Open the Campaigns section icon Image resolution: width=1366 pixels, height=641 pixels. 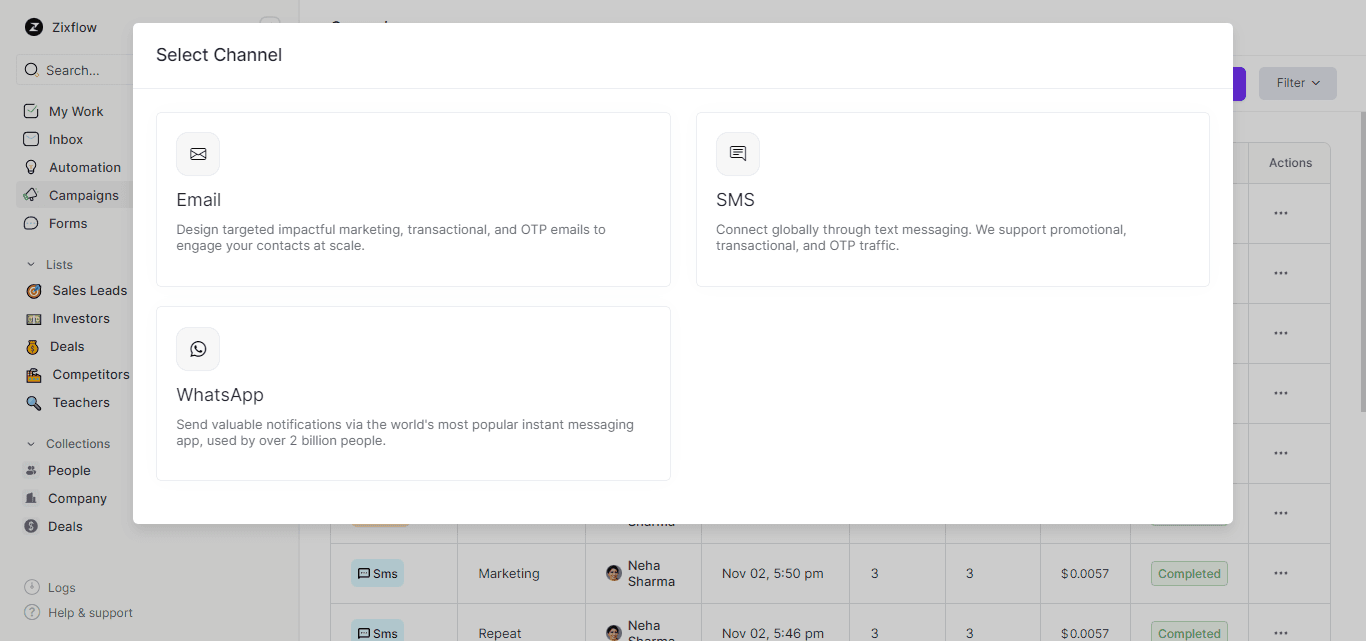[32, 195]
